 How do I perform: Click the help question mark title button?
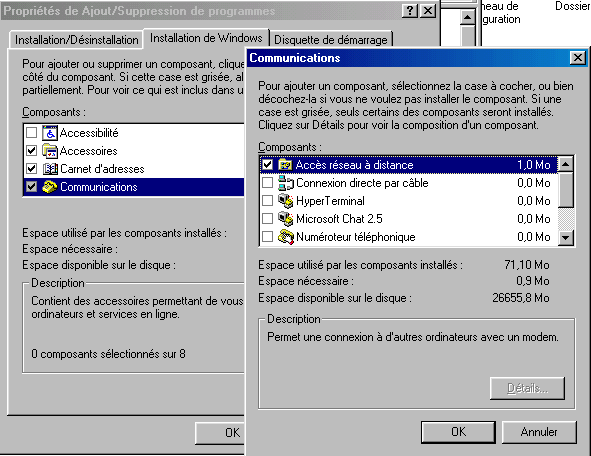pos(410,11)
